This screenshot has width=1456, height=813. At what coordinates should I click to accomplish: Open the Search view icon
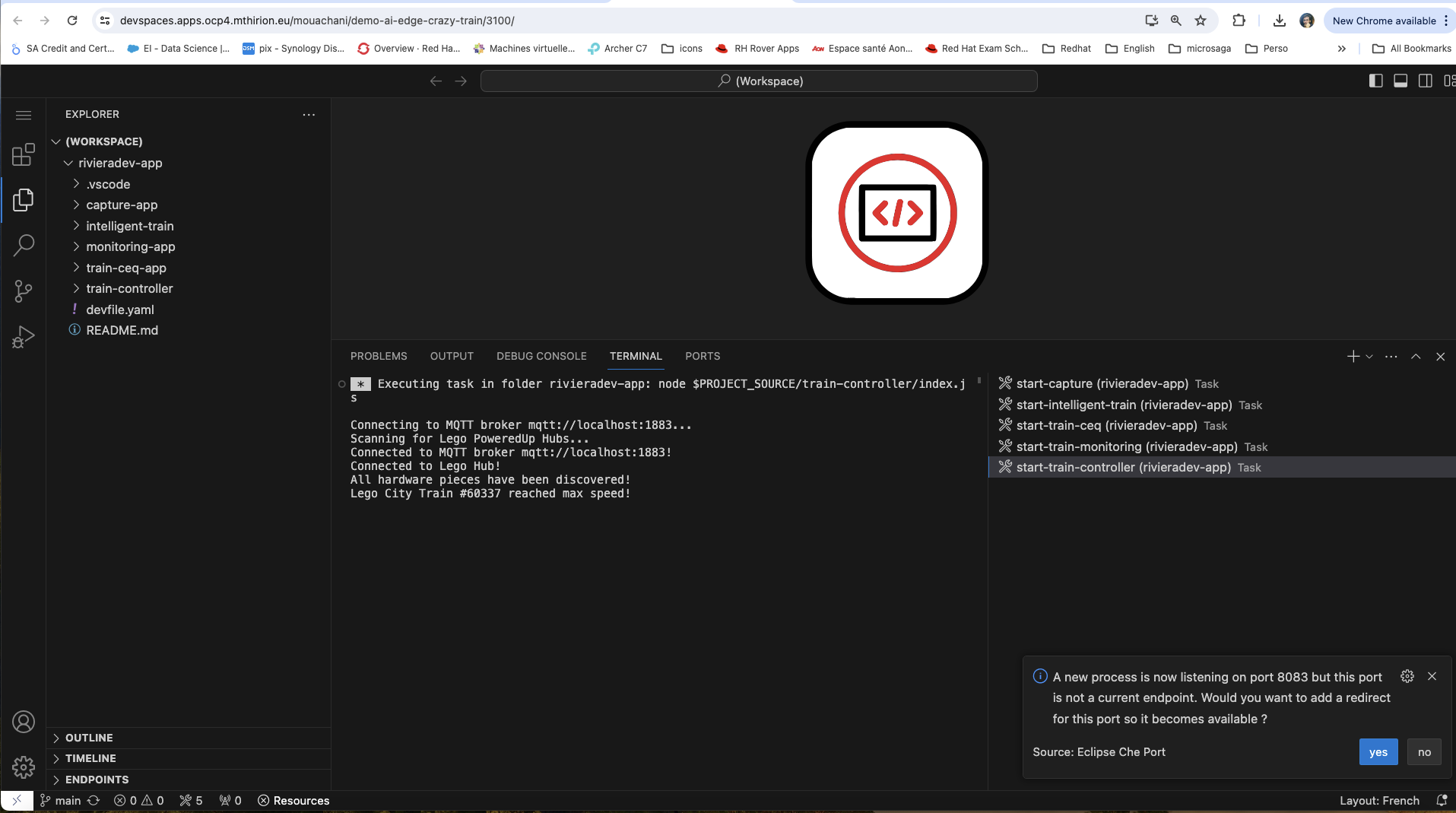[24, 246]
